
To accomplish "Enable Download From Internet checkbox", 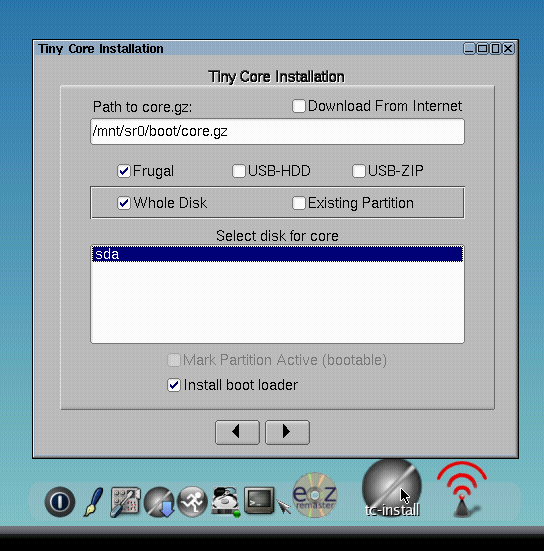I will (299, 106).
